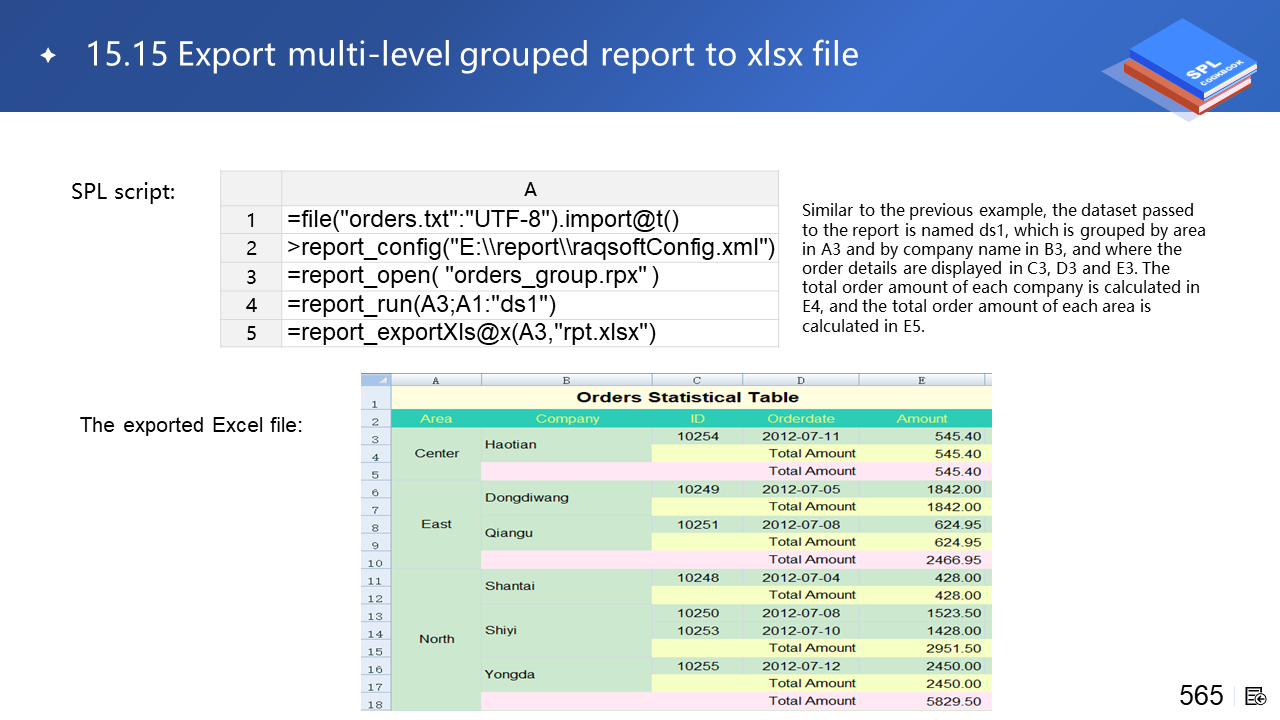
Task: Select Excel column D header
Action: pyautogui.click(x=800, y=380)
